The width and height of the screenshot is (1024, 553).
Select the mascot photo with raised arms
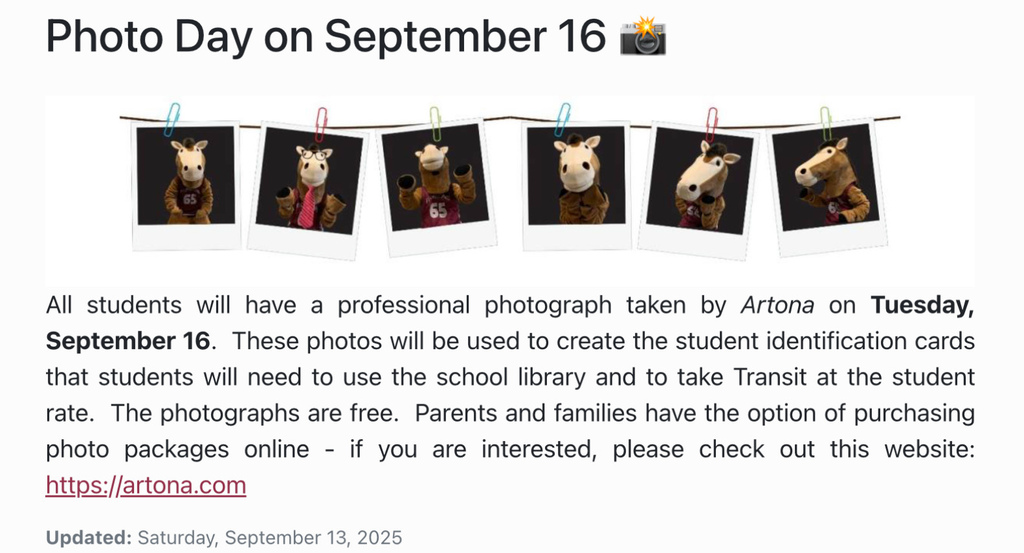[435, 186]
